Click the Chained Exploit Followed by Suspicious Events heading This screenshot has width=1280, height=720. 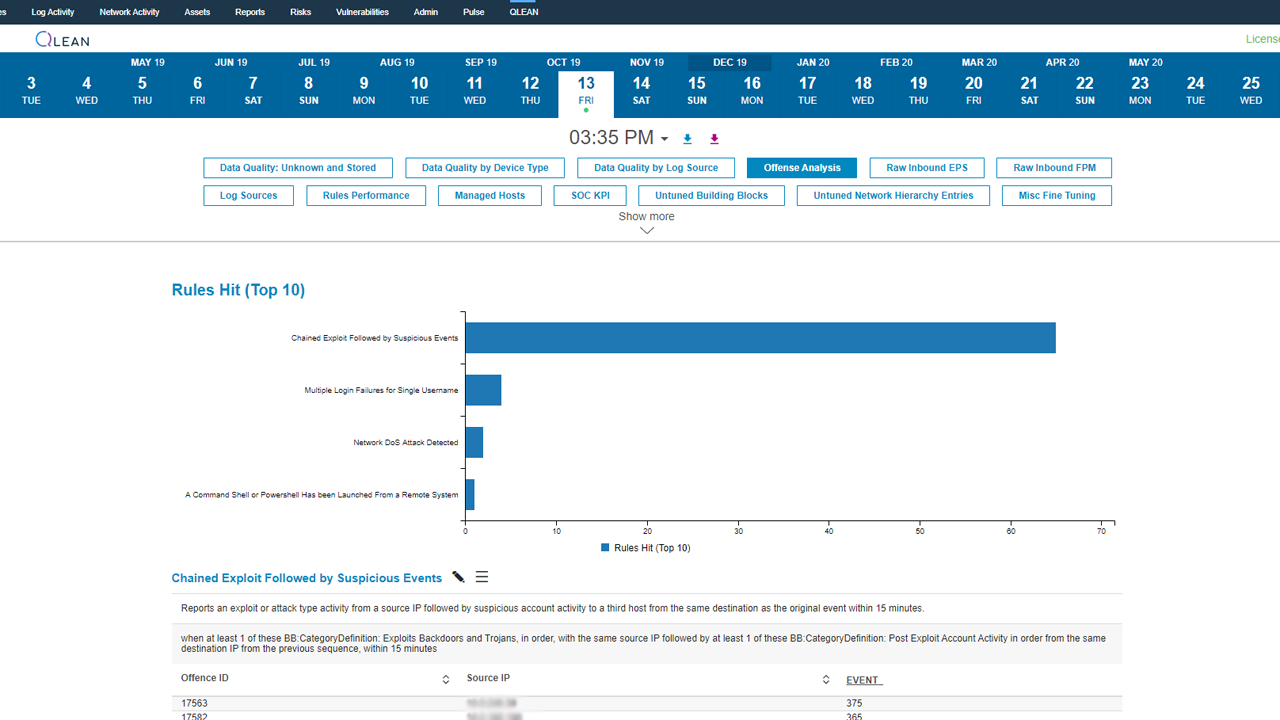307,578
